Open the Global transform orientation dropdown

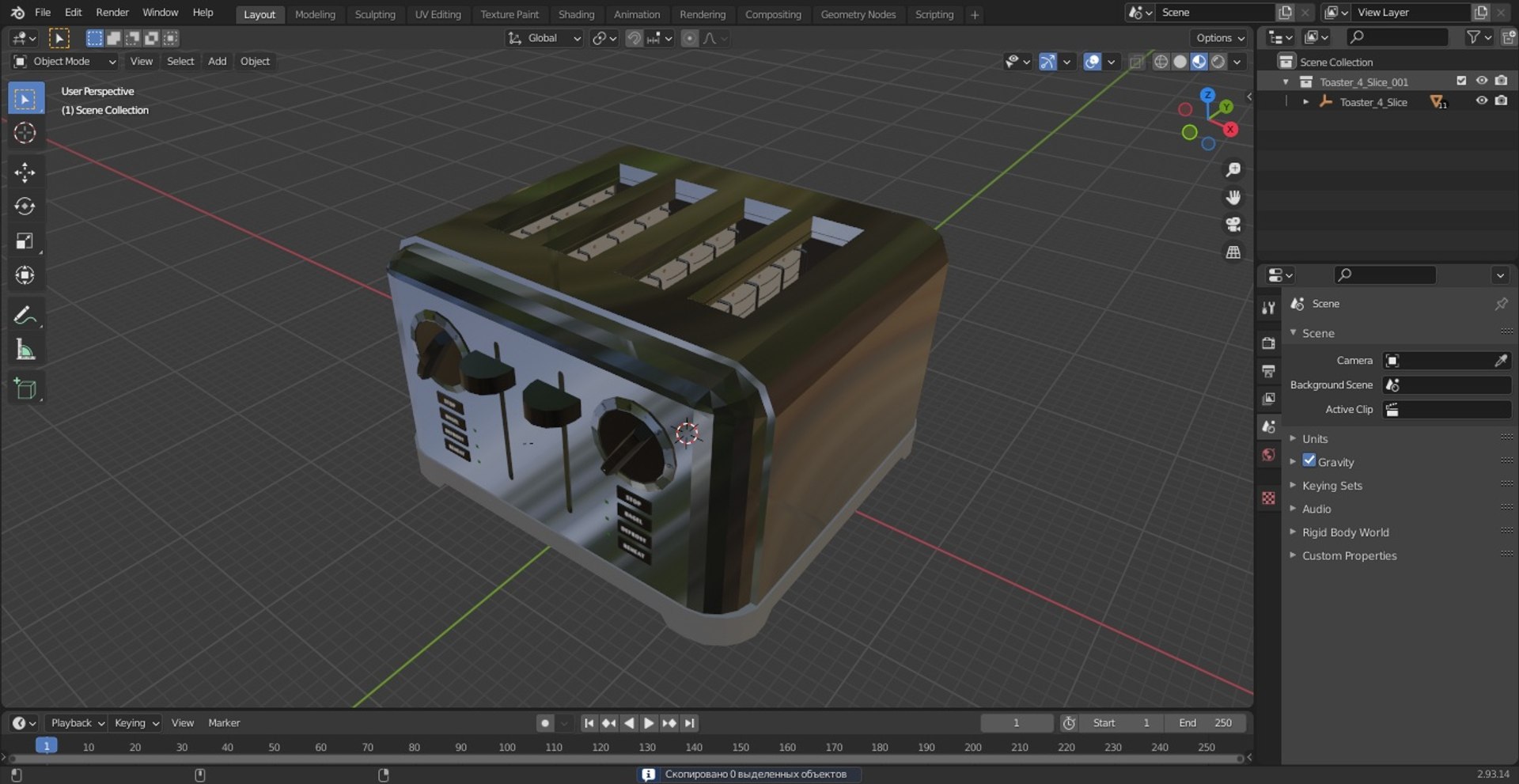click(x=544, y=38)
